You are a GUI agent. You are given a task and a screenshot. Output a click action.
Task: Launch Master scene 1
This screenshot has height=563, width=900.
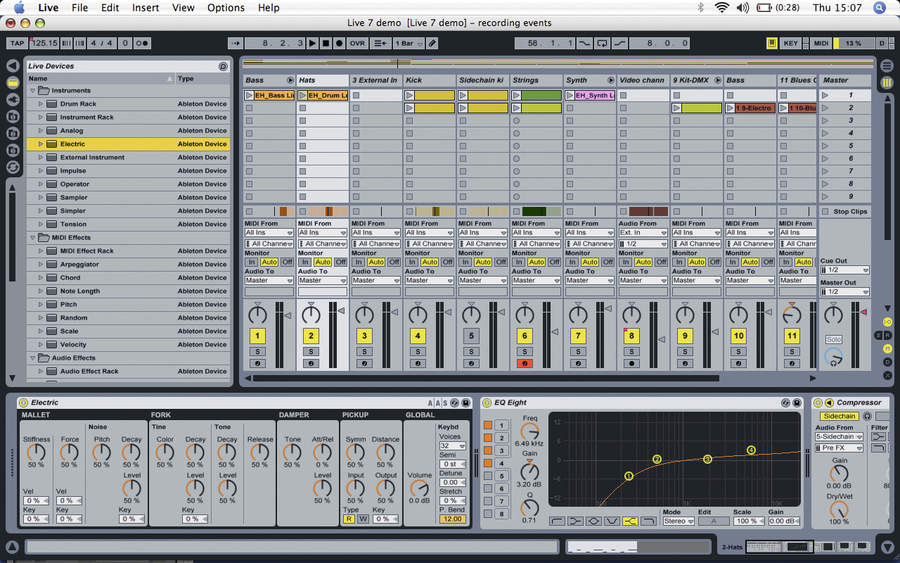click(x=825, y=95)
